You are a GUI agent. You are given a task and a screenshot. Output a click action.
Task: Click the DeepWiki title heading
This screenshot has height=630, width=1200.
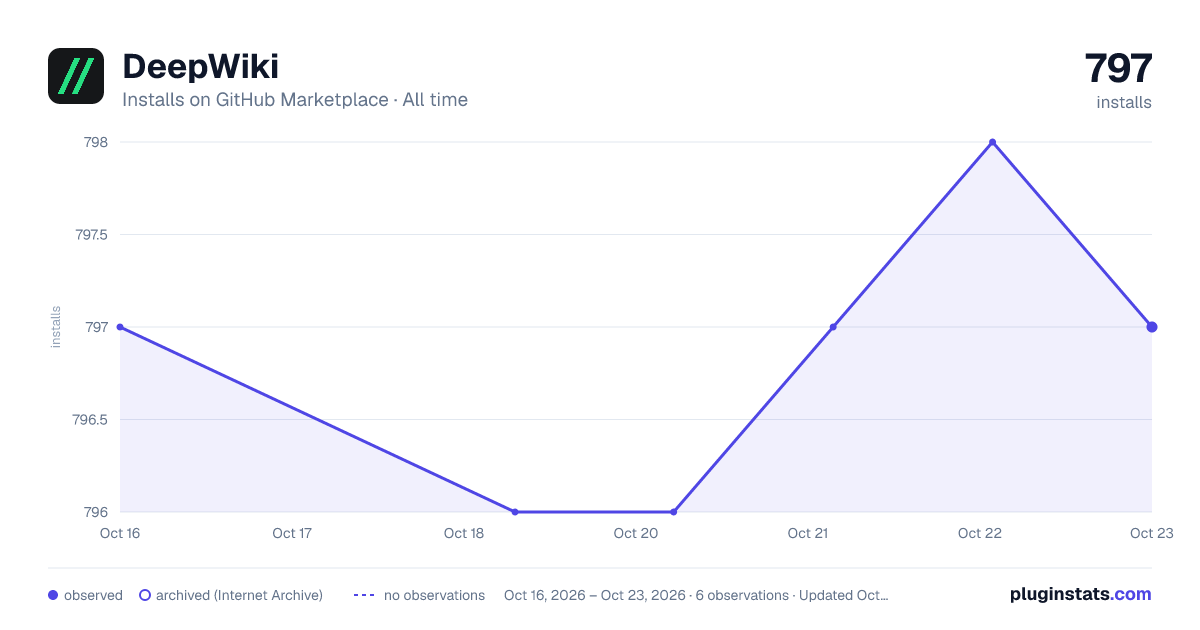click(200, 67)
